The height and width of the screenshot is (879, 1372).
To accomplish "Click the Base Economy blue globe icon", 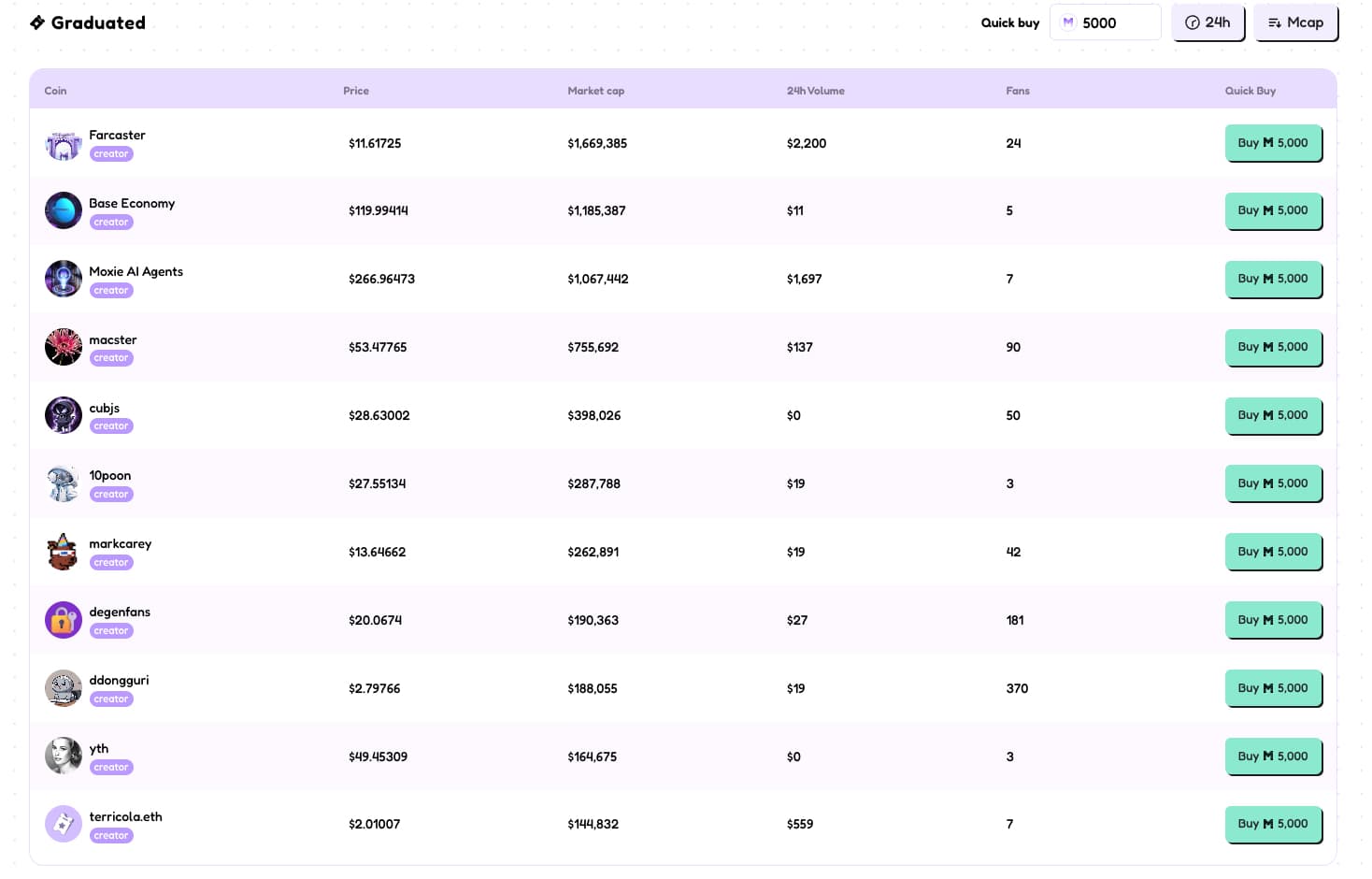I will point(64,211).
